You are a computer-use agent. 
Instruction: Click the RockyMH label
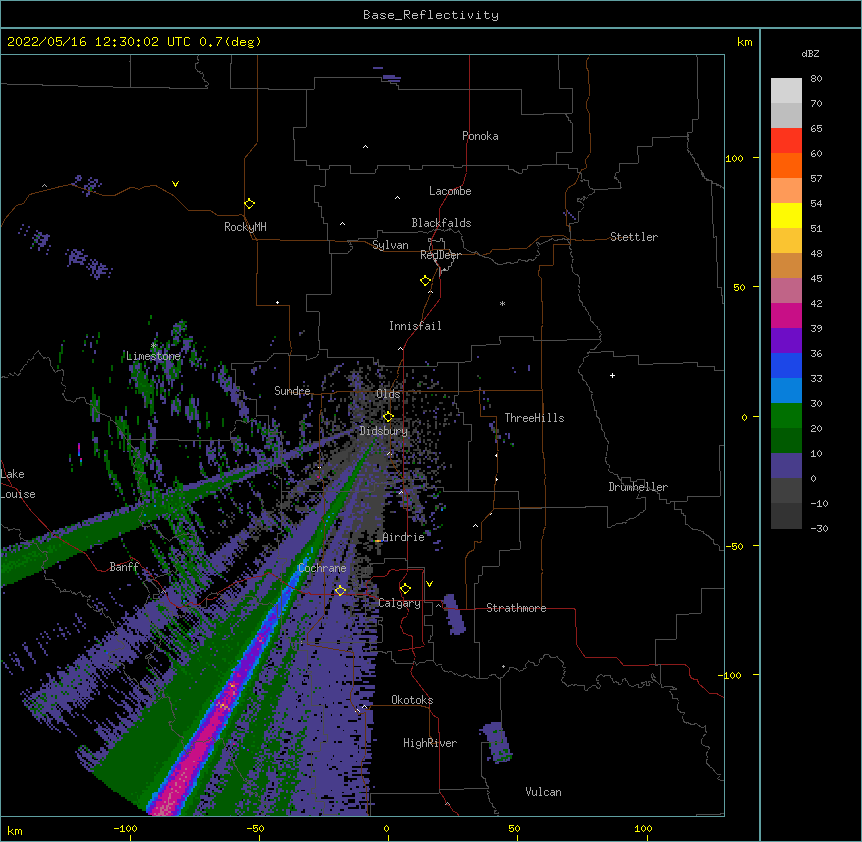(245, 226)
